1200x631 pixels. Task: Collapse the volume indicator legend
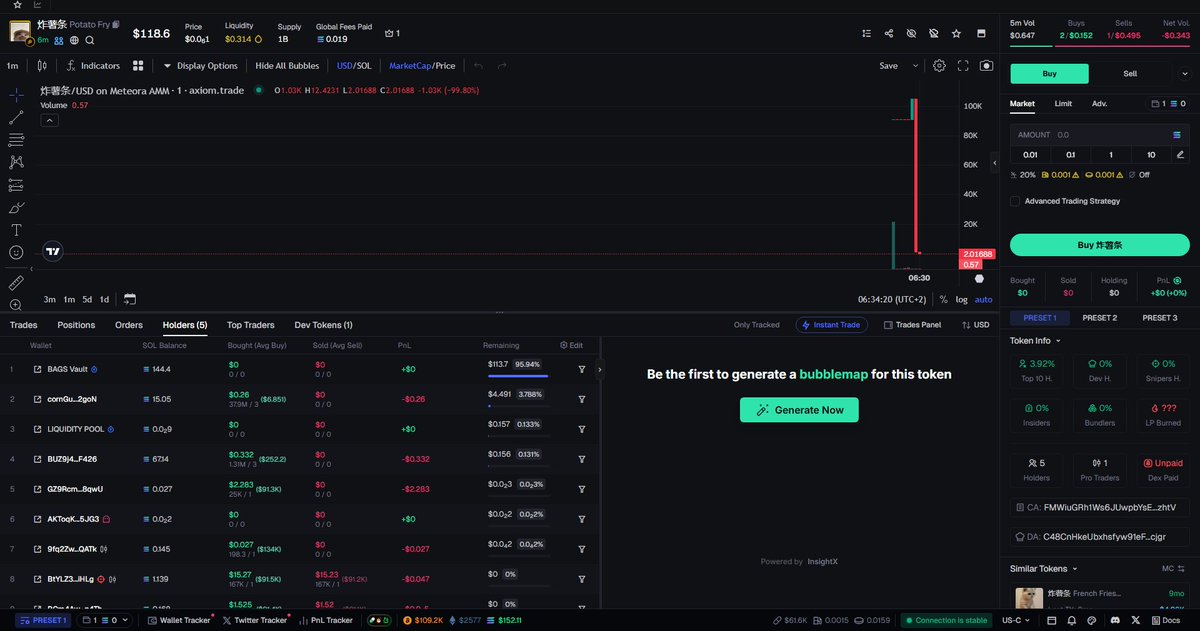point(49,120)
